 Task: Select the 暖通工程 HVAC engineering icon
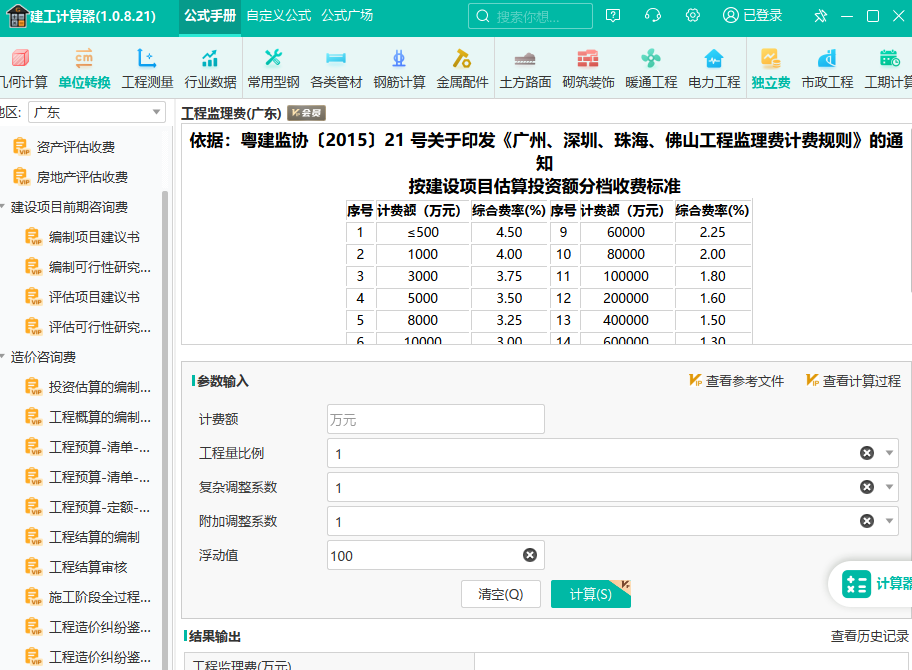(651, 69)
